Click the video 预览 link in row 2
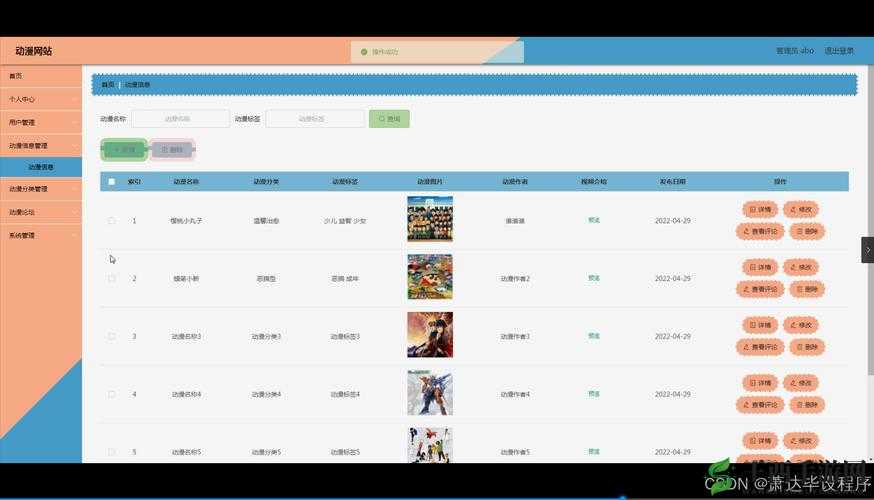Image resolution: width=874 pixels, height=500 pixels. click(x=594, y=278)
